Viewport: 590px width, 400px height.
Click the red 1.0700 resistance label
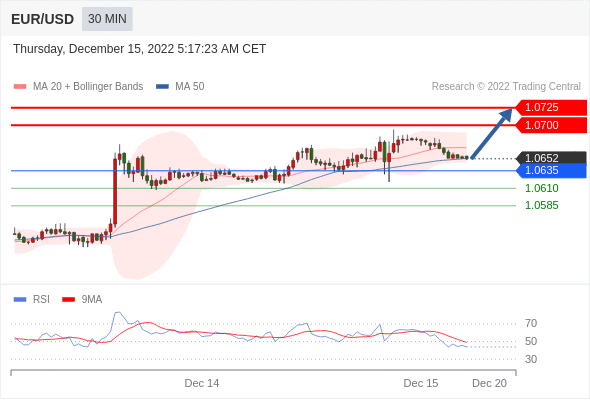point(551,125)
